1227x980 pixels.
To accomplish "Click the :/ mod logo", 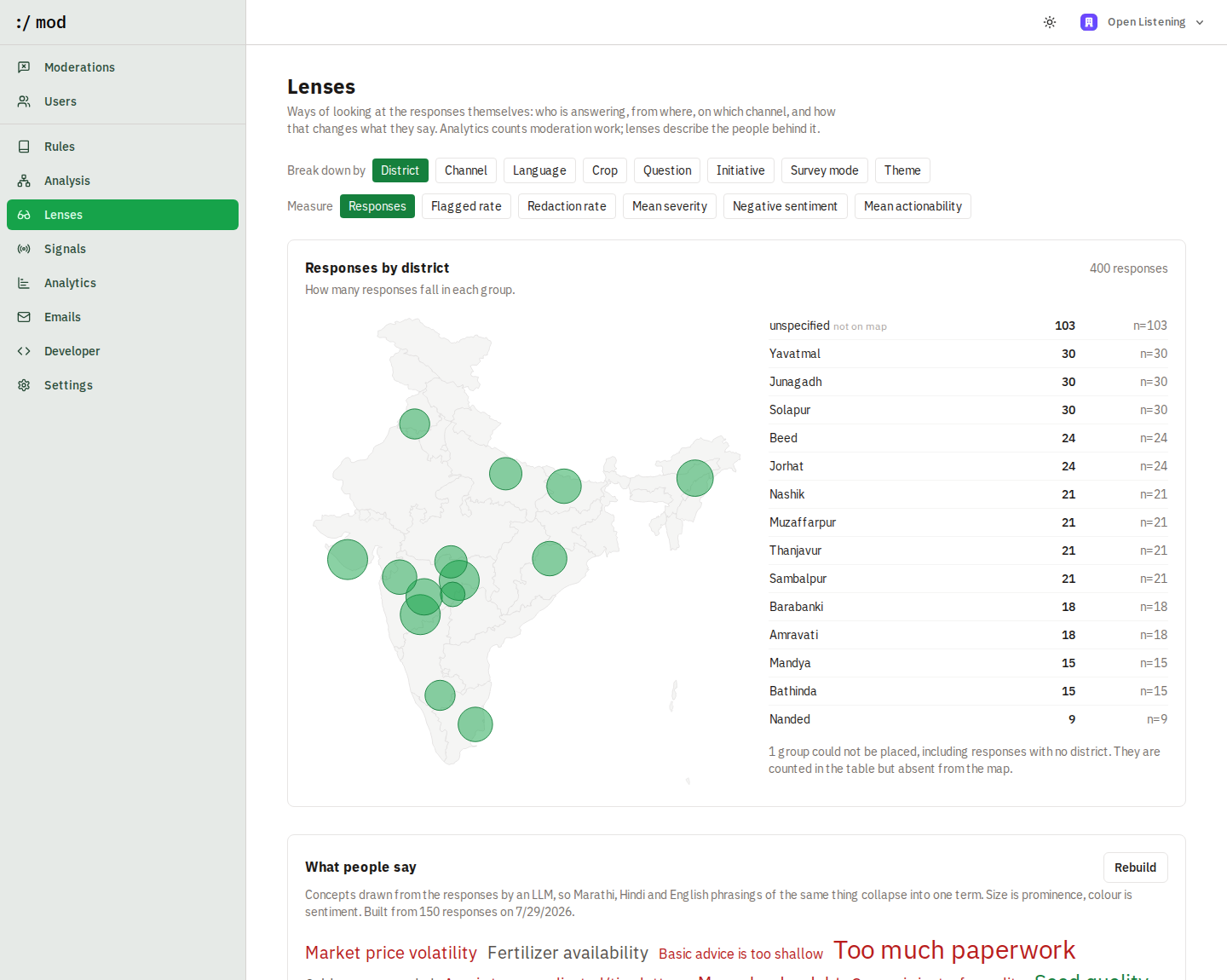I will pyautogui.click(x=41, y=22).
